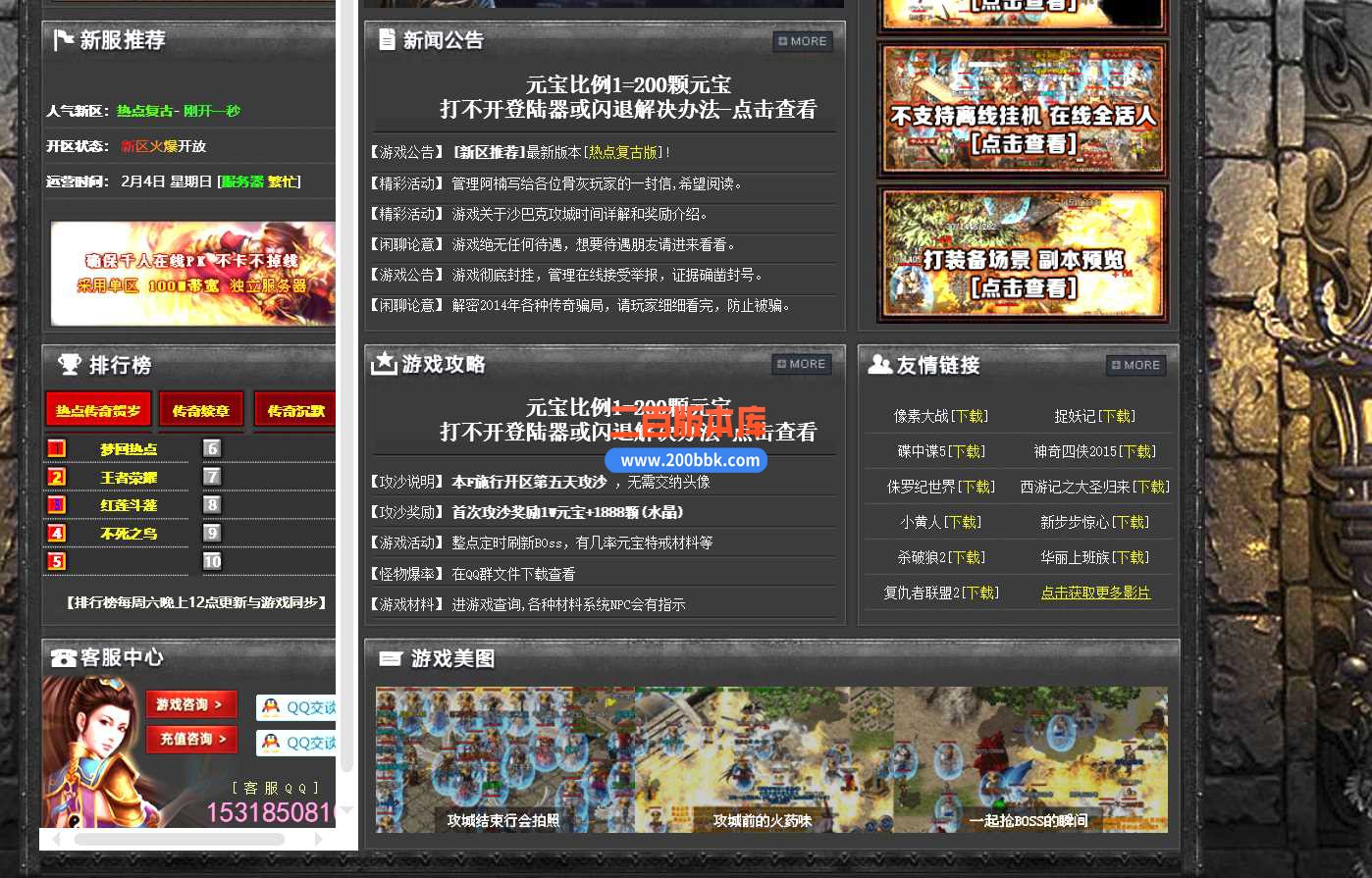Open the 小黄人[下载] friend link
Image resolution: width=1372 pixels, height=878 pixels.
click(x=941, y=522)
